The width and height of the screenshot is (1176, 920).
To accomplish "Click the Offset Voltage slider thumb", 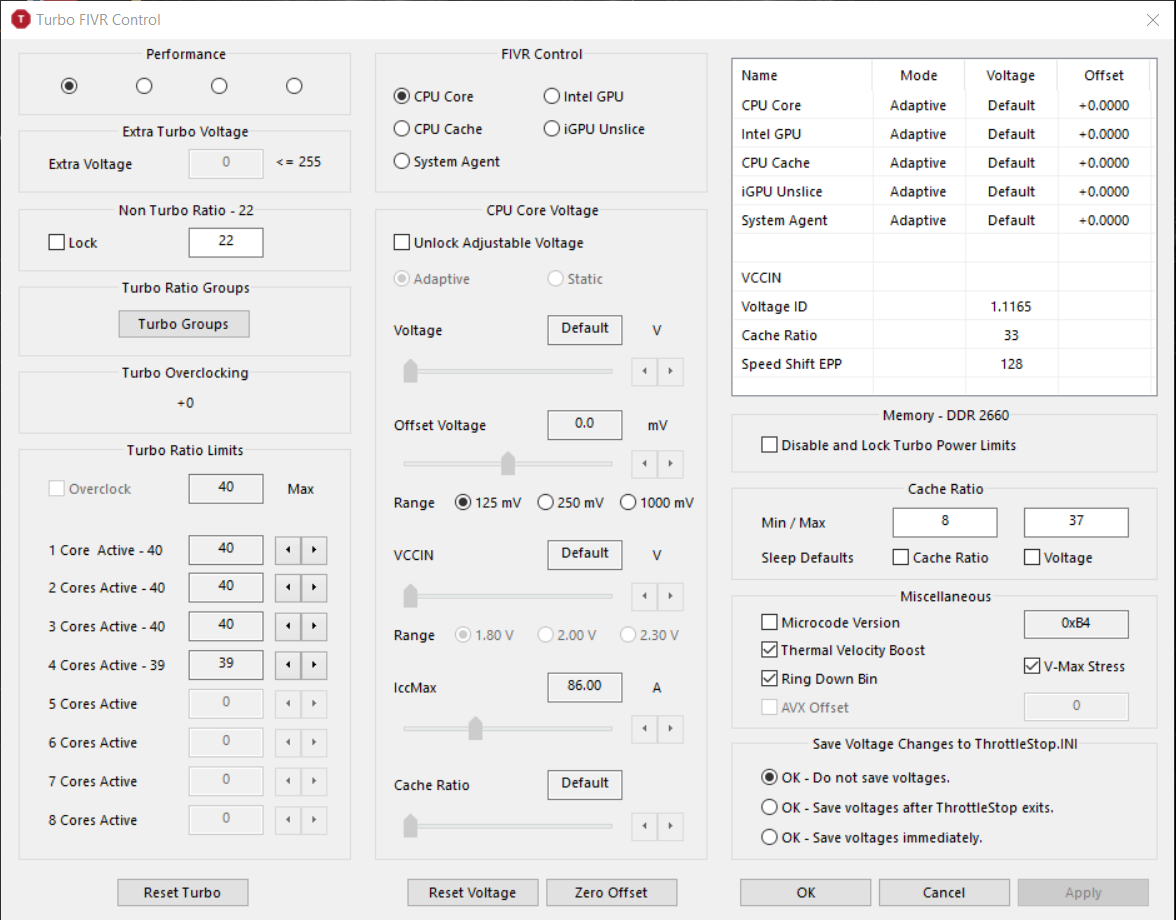I will tap(508, 463).
